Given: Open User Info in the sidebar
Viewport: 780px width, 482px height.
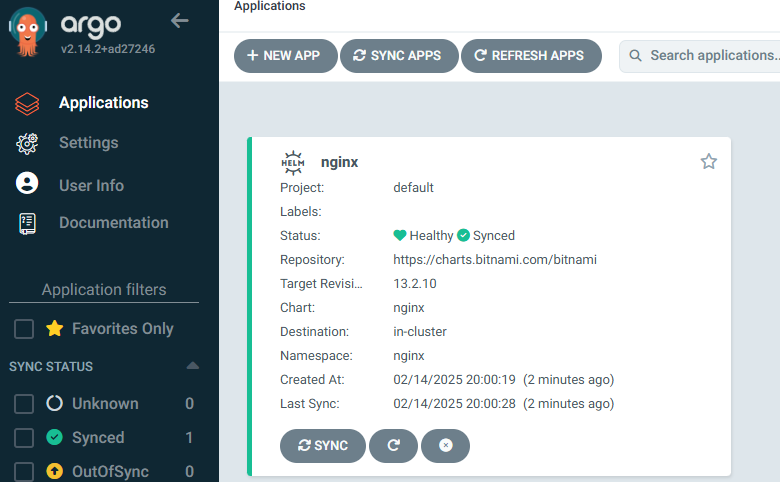Looking at the screenshot, I should click(x=92, y=186).
